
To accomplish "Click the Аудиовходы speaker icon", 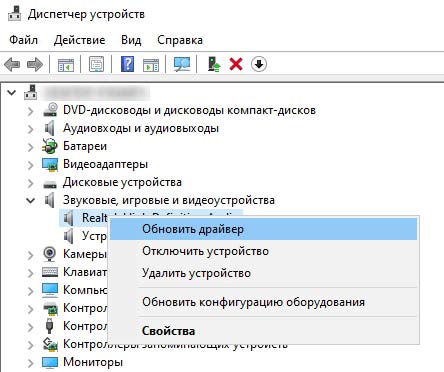I will click(49, 128).
